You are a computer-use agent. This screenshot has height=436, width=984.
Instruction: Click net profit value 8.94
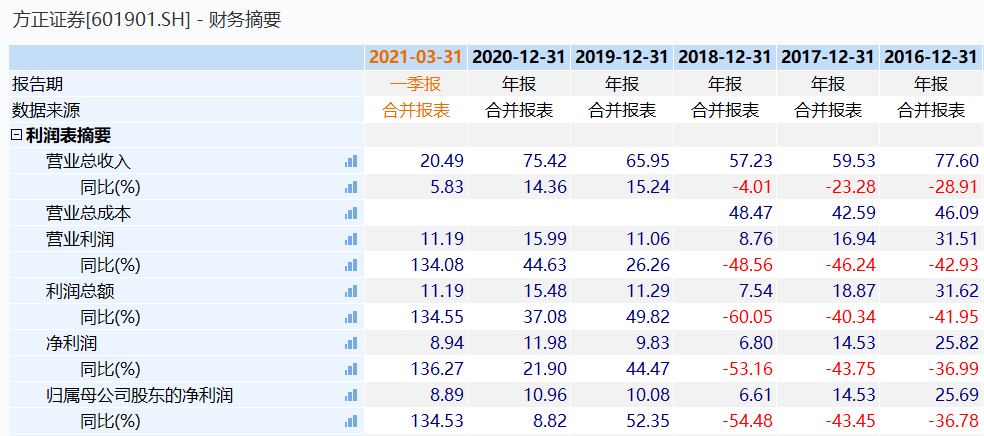(446, 343)
